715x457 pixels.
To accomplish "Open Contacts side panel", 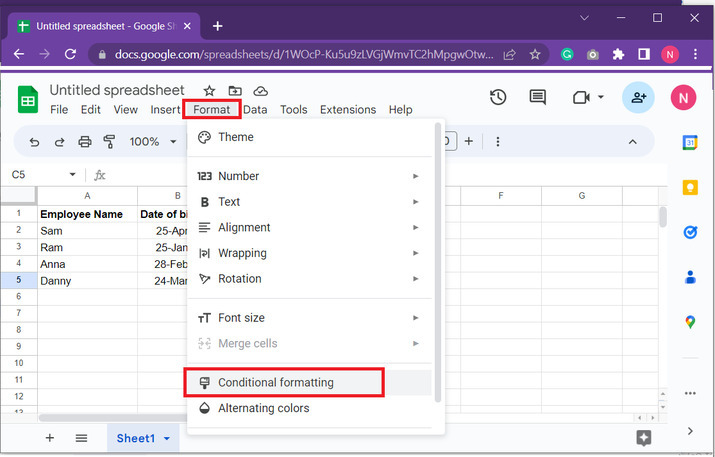I will (690, 277).
